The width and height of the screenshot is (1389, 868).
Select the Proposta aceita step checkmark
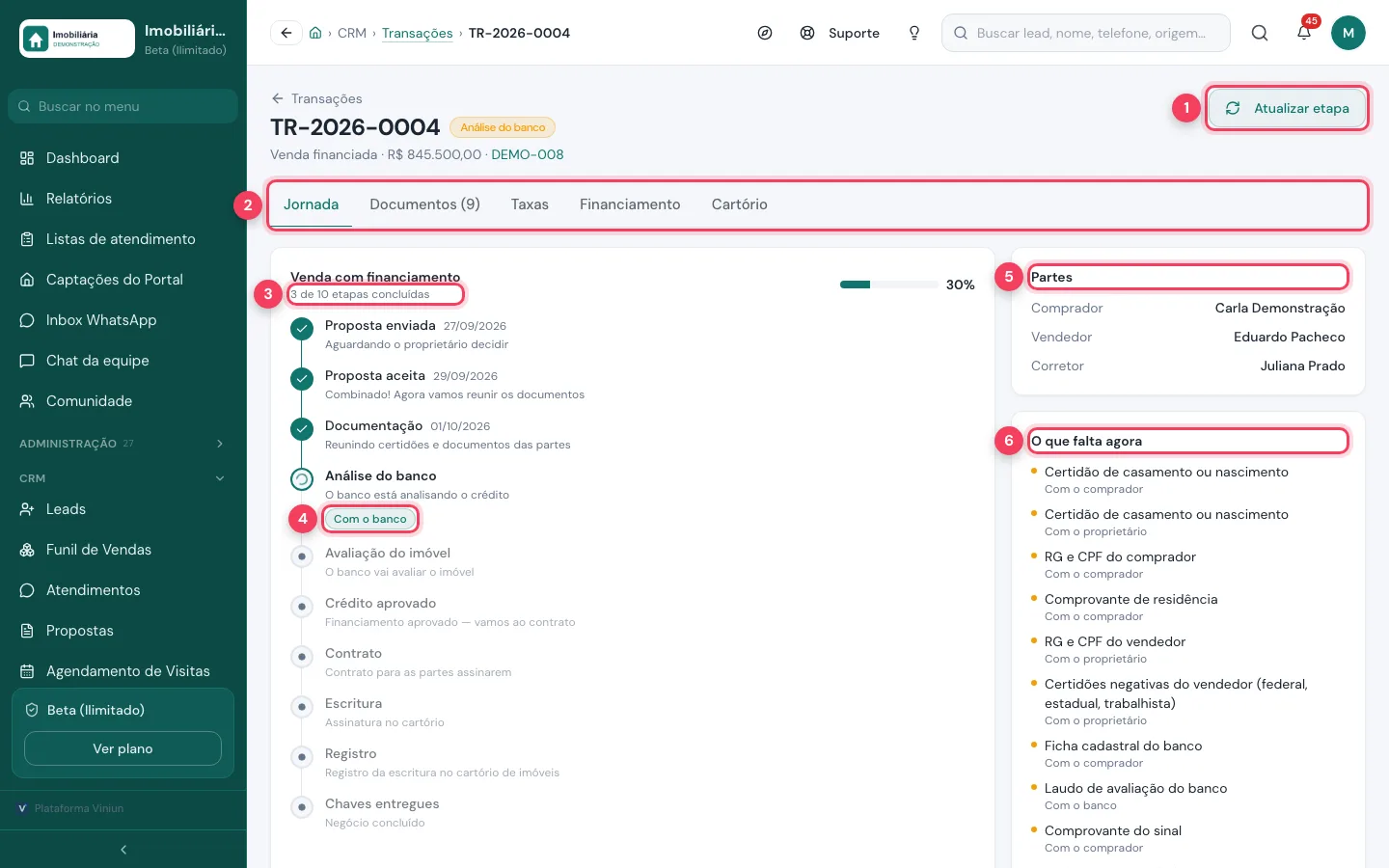[302, 378]
